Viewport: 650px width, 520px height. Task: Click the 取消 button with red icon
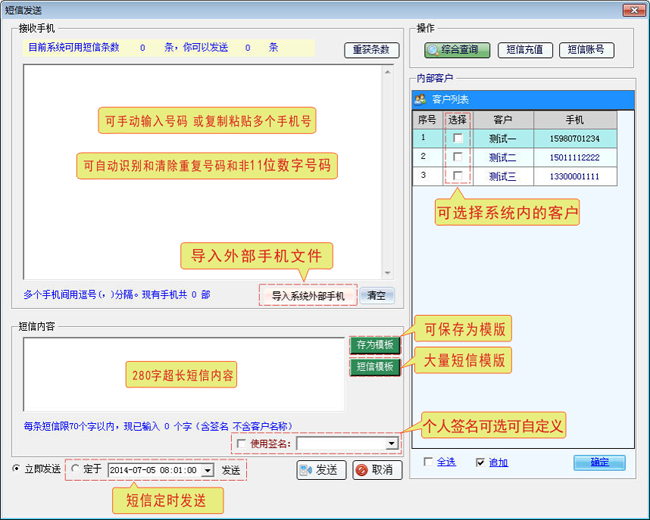[375, 470]
